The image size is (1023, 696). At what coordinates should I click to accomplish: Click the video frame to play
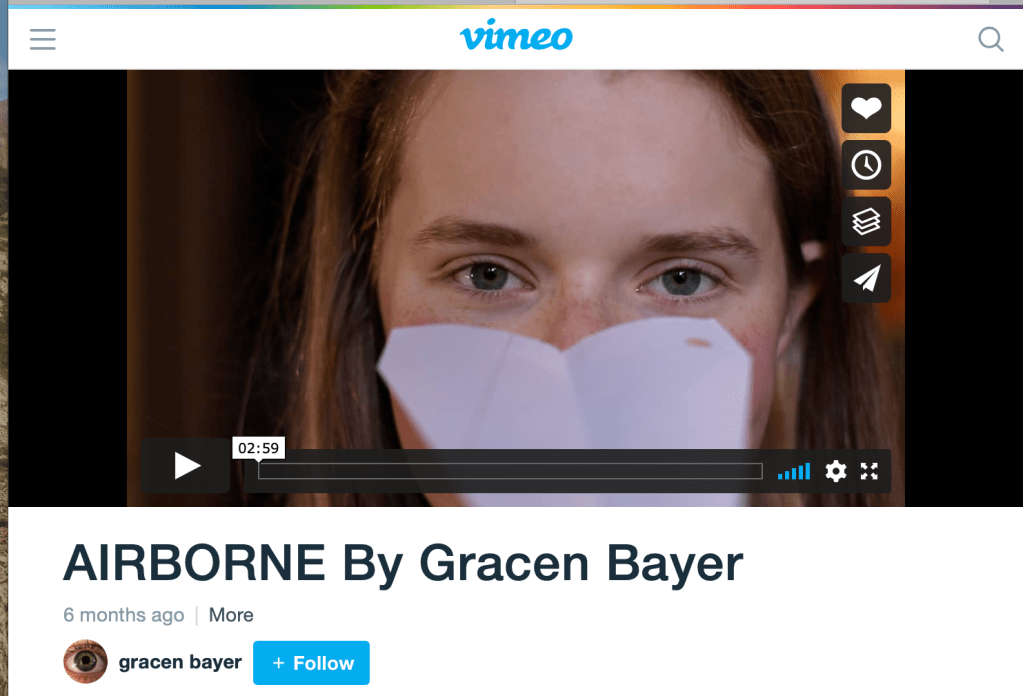(x=515, y=261)
